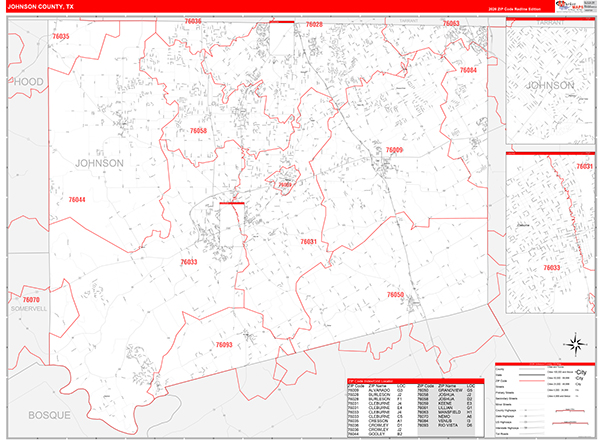Click the ALVARADO row in ZIP index
This screenshot has height=440, width=600.
(x=376, y=390)
